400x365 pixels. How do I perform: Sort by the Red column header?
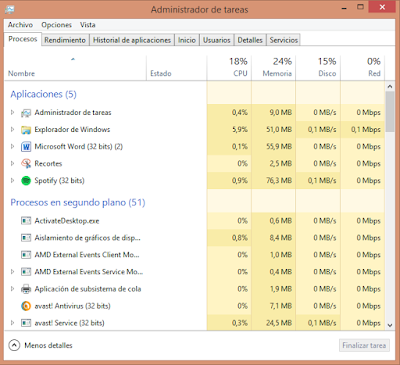click(374, 73)
